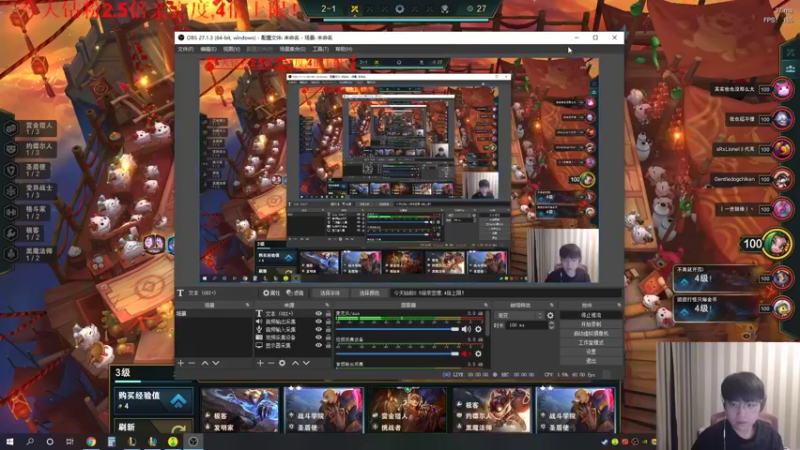
Task: Open 属性 for the selected text source
Action: 271,293
